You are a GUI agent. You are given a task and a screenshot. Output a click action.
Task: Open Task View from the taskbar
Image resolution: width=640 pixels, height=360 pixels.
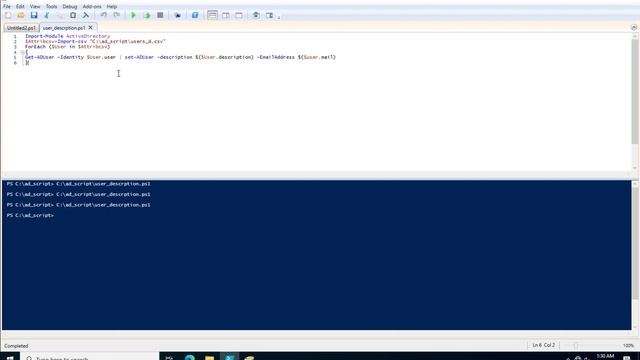169,358
